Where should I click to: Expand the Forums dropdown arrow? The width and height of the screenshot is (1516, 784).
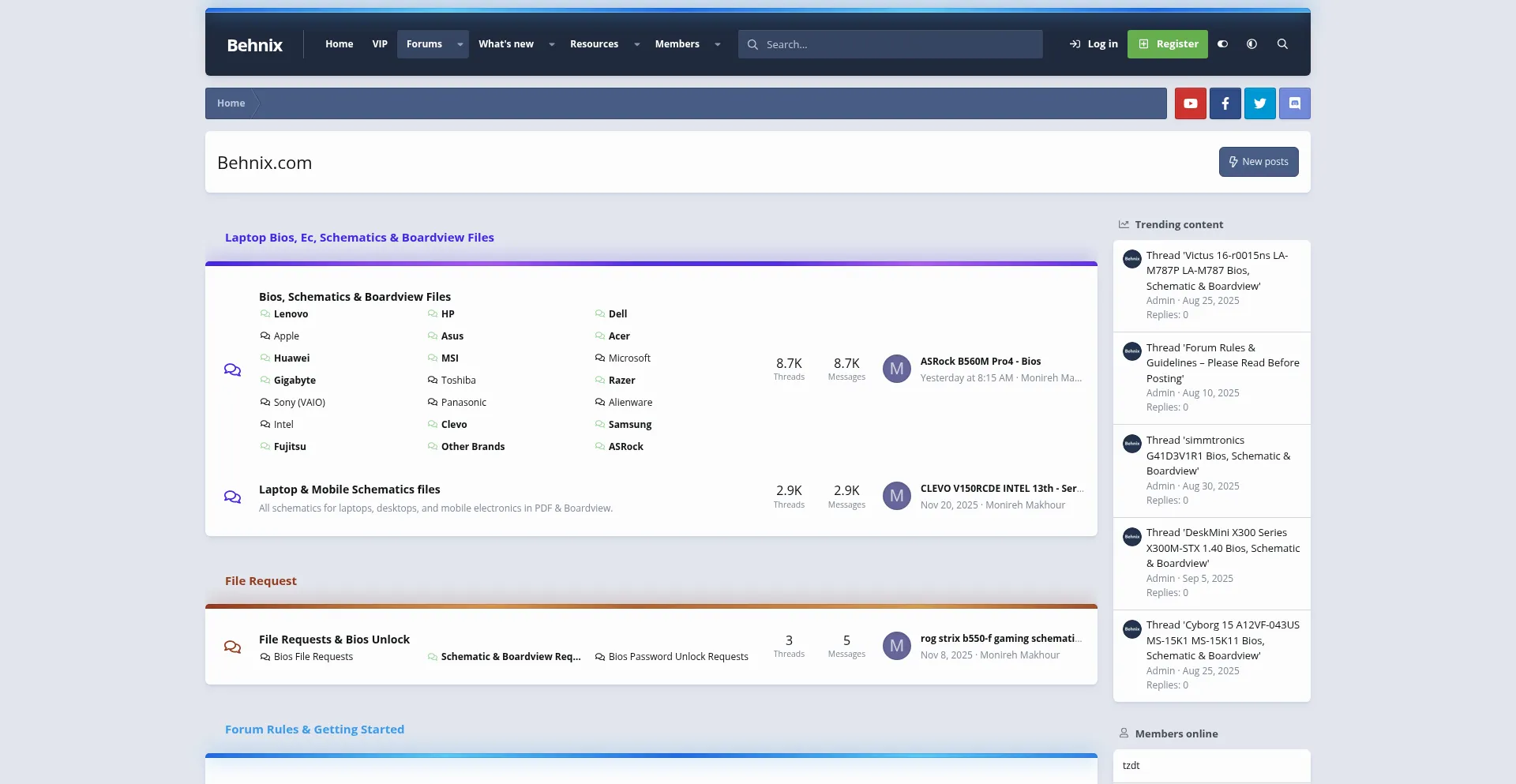pos(460,44)
